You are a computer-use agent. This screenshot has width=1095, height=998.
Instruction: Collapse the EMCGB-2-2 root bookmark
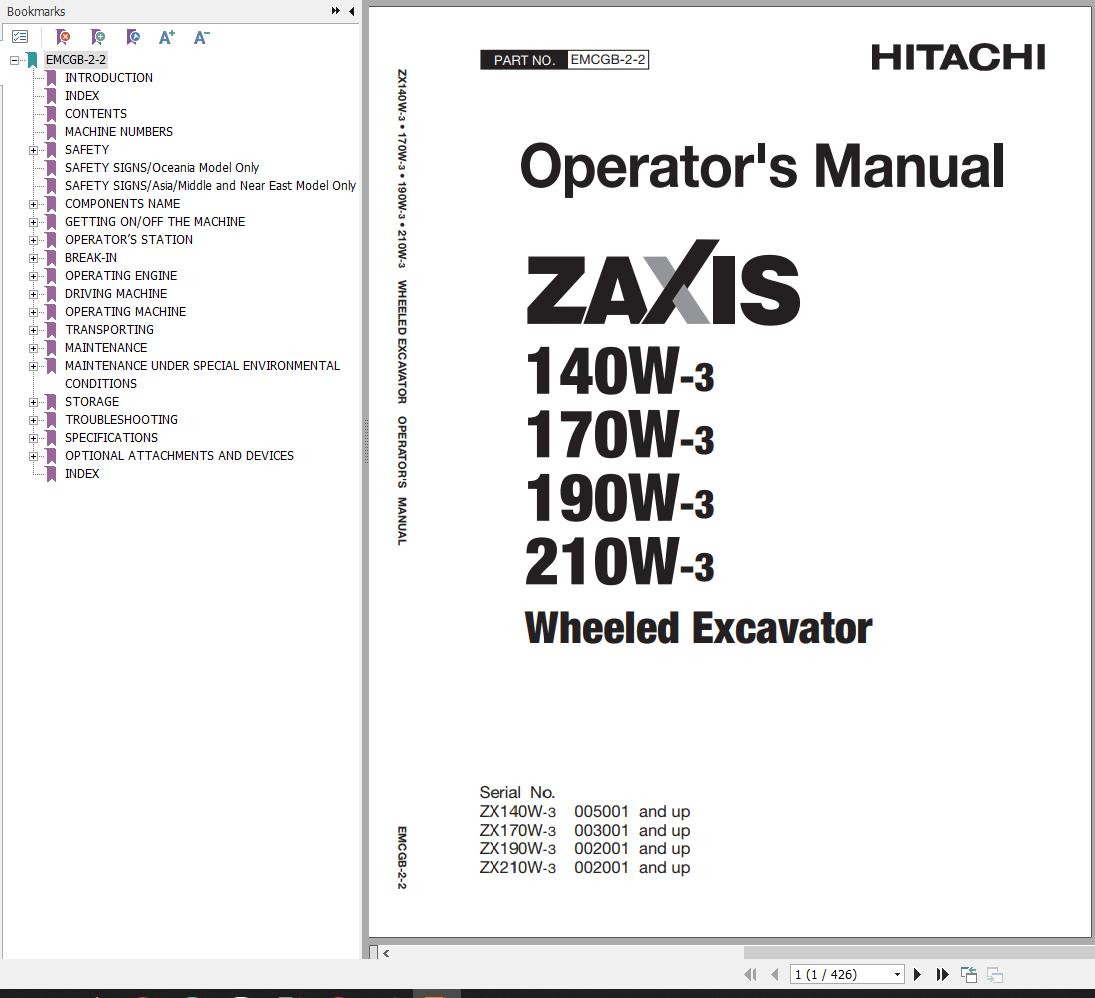[x=14, y=60]
